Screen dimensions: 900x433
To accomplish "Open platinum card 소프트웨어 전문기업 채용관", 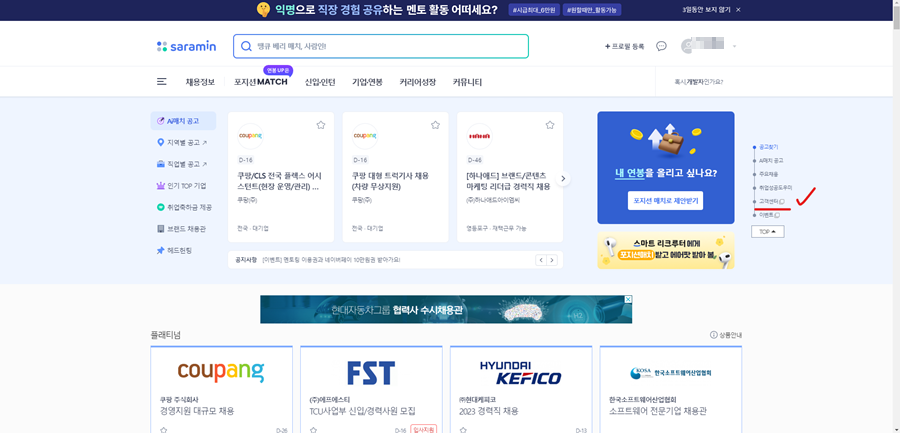I will coord(670,389).
